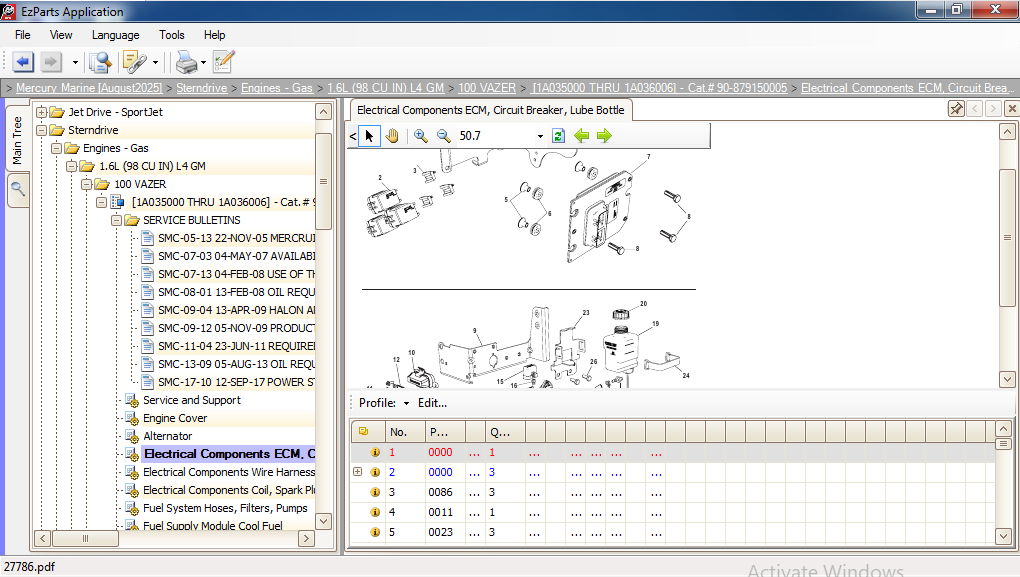The image size is (1020, 577).
Task: Open the View menu
Action: 61,35
